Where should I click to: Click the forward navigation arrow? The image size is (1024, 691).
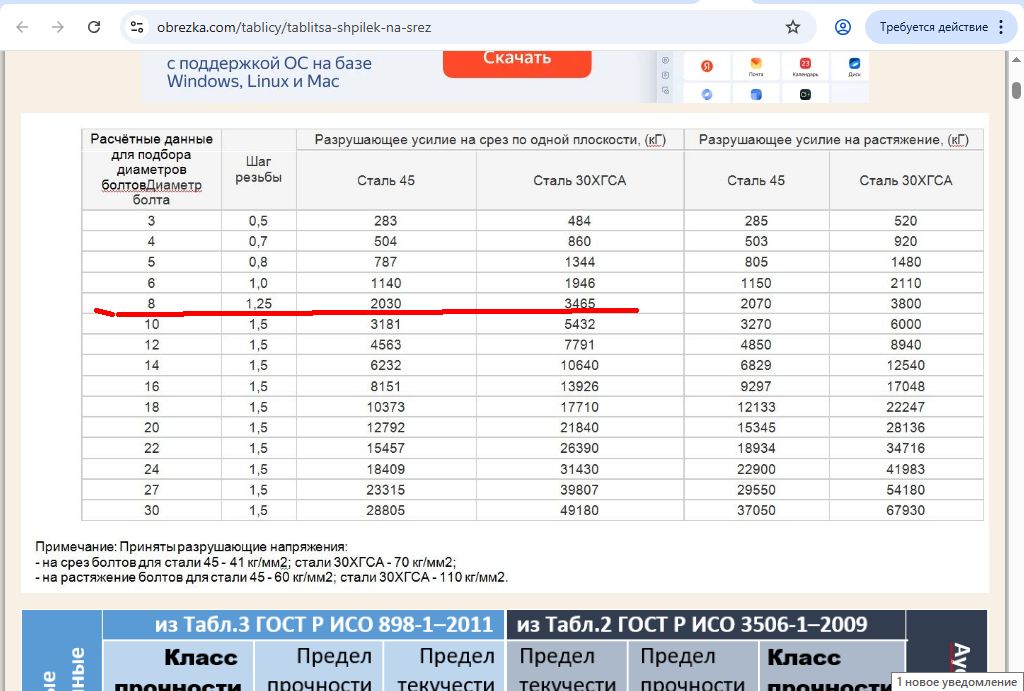(58, 27)
